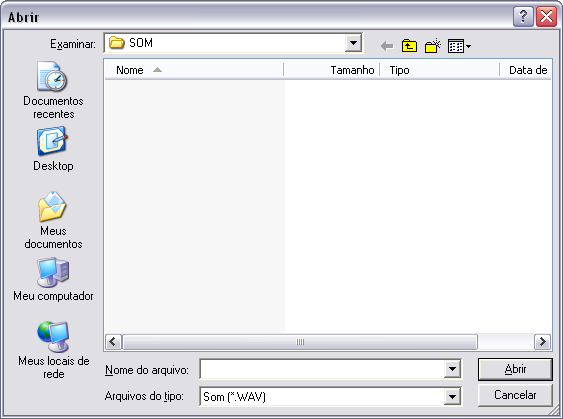This screenshot has width=563, height=419.
Task: Open Documentos recentes in the places bar
Action: 53,90
